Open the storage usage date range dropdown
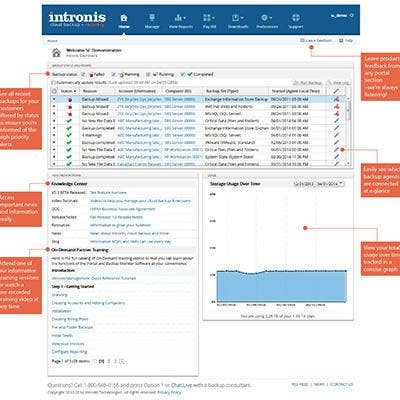Viewport: 400px width, 400px height. coord(319,184)
